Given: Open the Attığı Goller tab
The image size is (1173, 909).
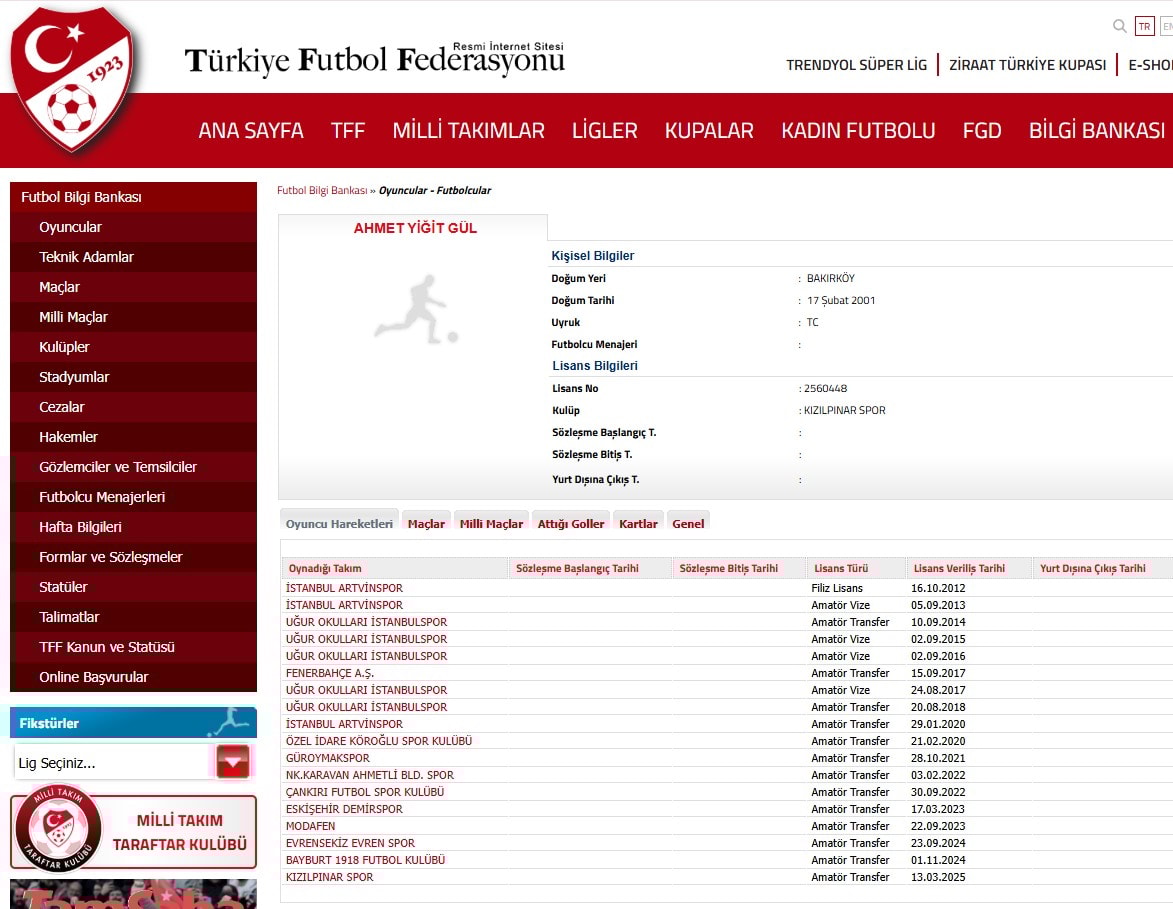Looking at the screenshot, I should tap(571, 523).
